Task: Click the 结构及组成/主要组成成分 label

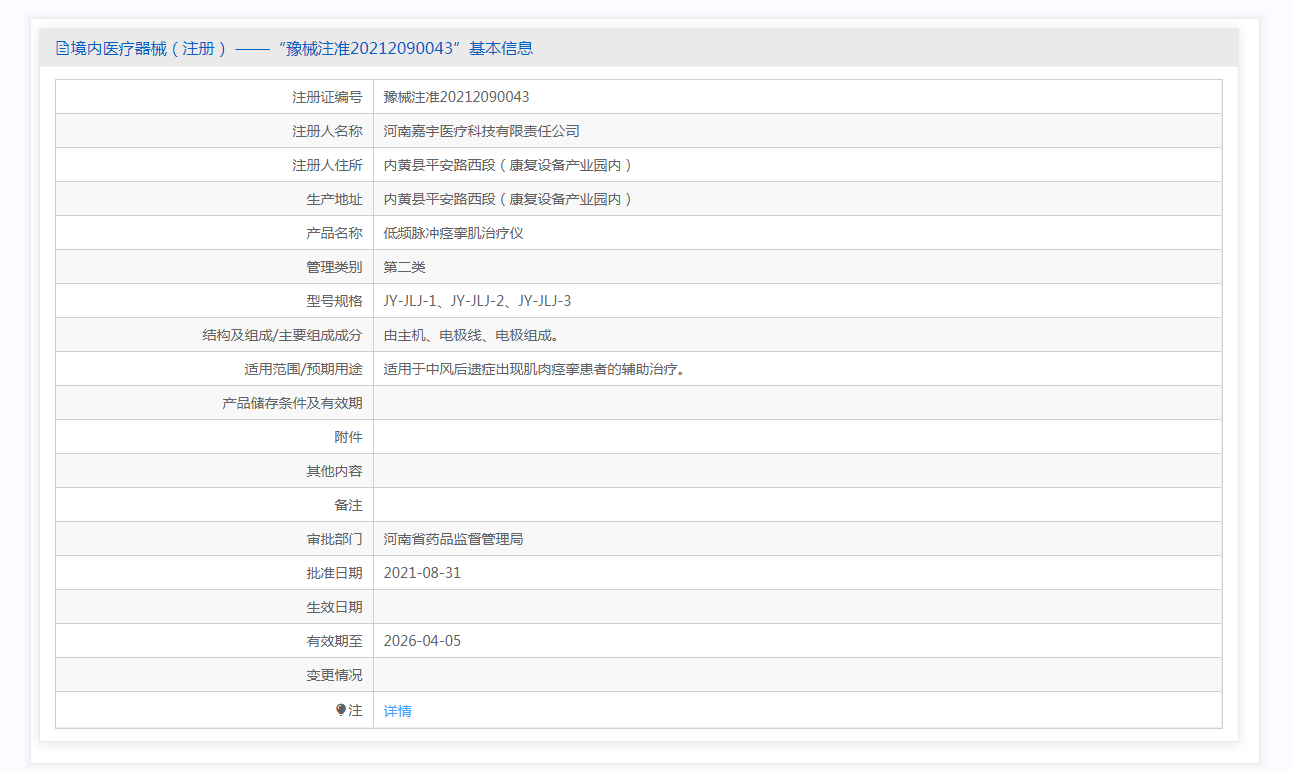Action: click(x=282, y=335)
